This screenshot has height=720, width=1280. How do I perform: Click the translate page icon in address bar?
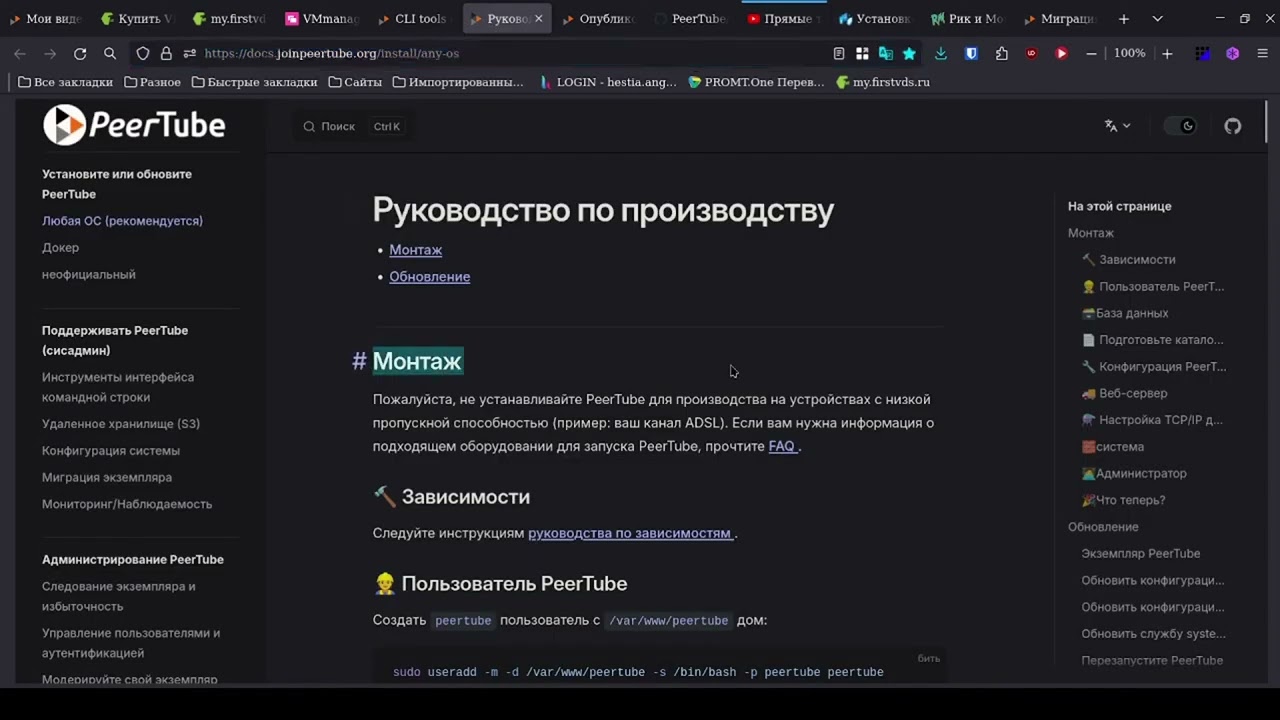(x=885, y=53)
